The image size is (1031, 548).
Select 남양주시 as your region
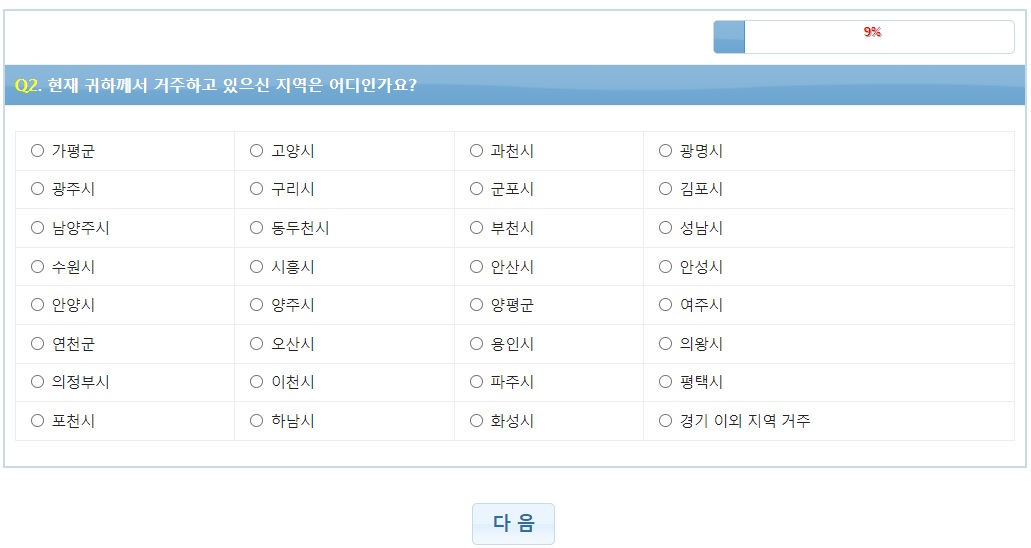click(37, 228)
